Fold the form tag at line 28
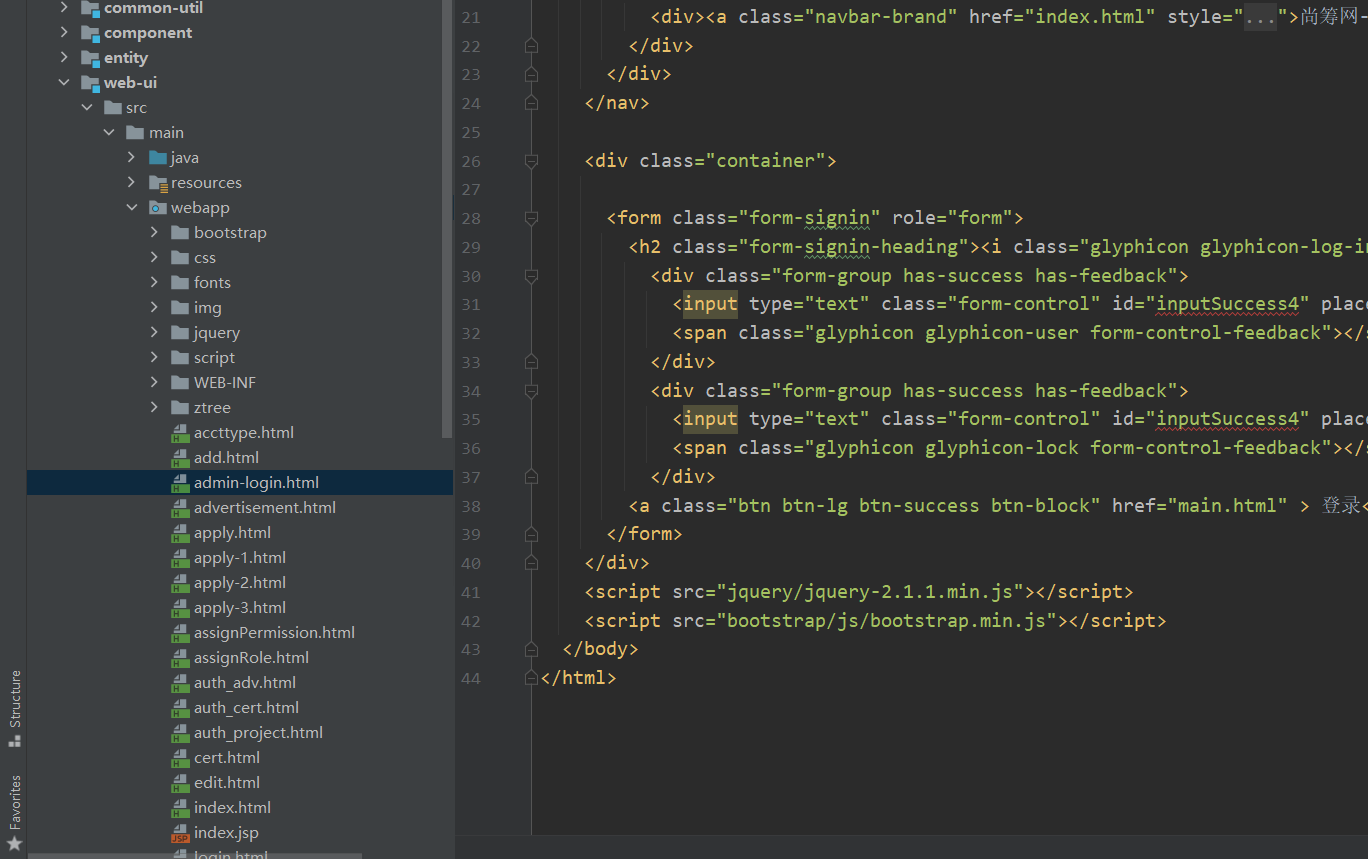 pyautogui.click(x=531, y=218)
